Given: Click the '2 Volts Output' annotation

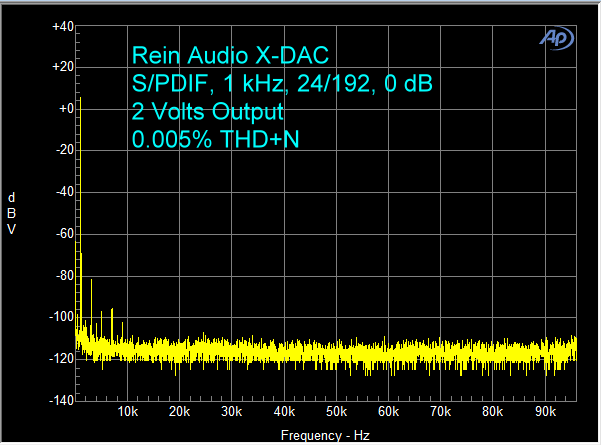Looking at the screenshot, I should coord(207,112).
